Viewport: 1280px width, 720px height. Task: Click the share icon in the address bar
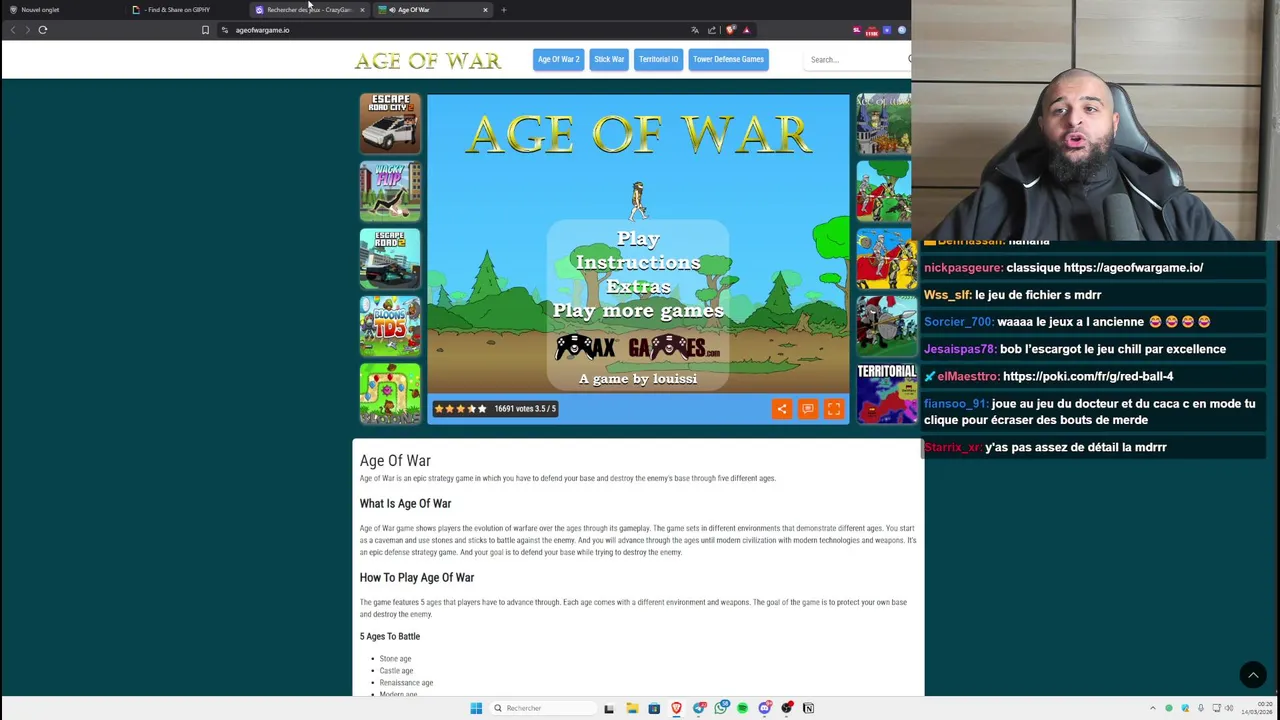click(712, 30)
